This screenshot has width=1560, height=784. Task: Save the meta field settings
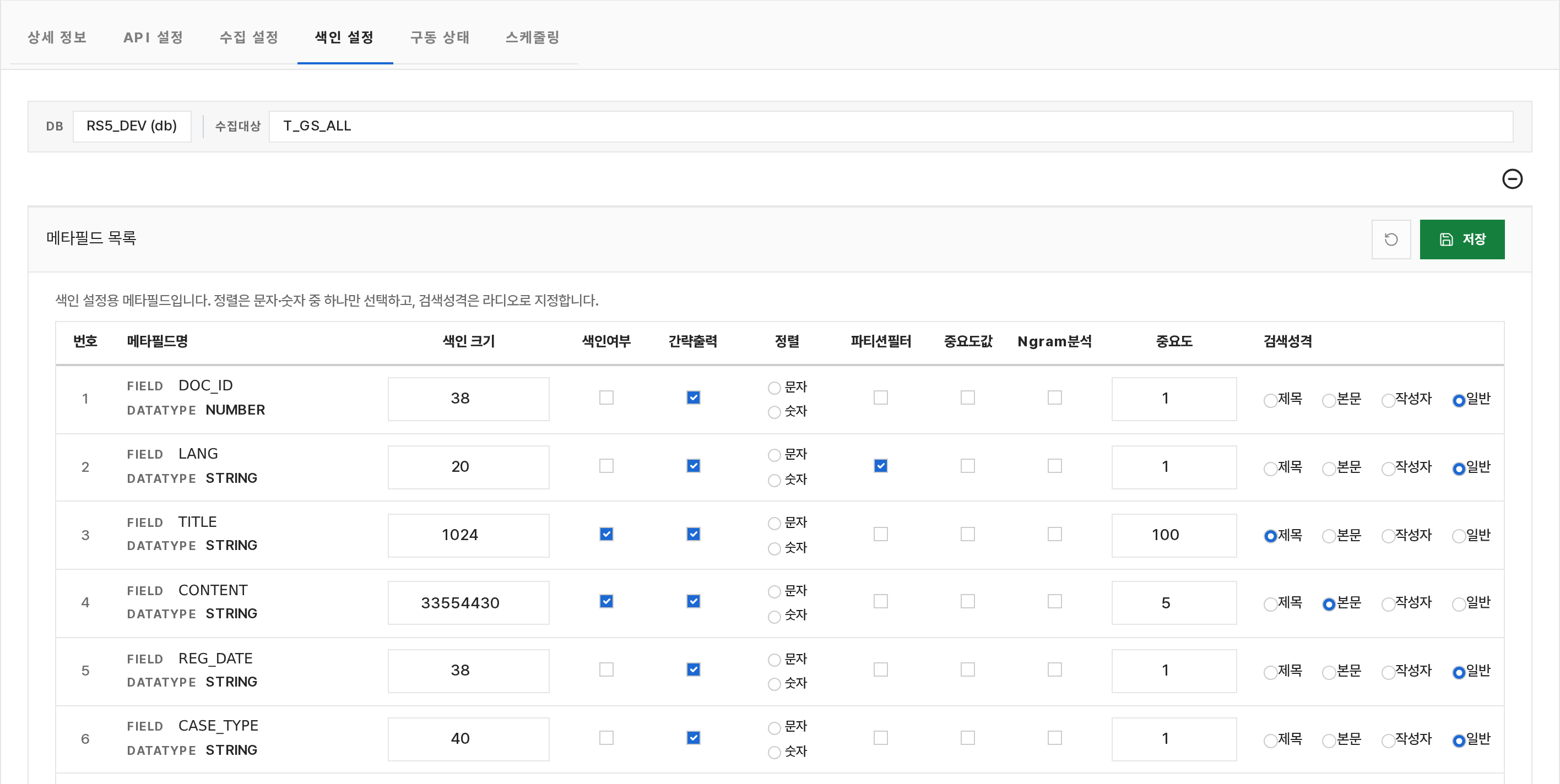[x=1461, y=239]
